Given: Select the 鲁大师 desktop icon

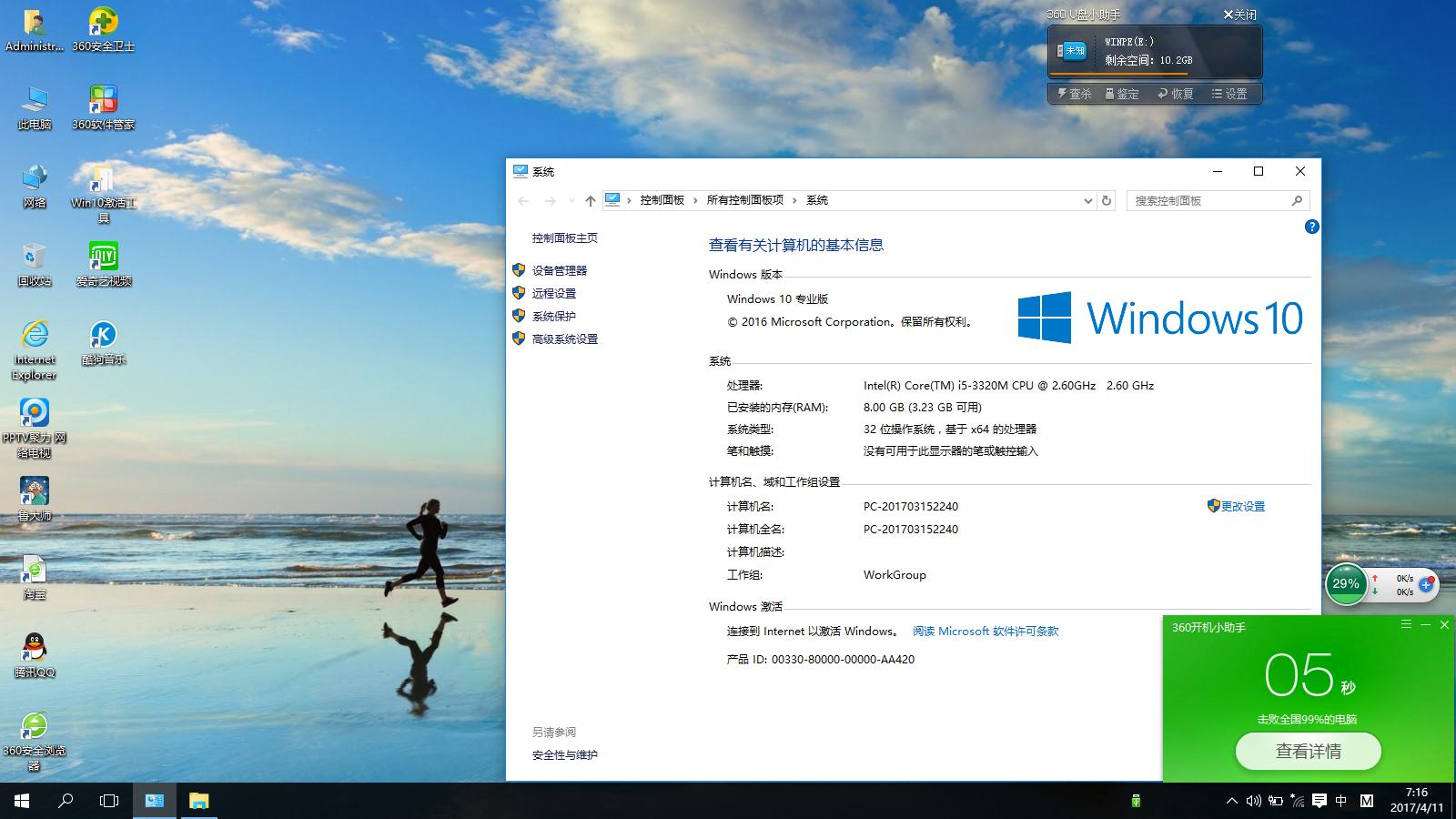Looking at the screenshot, I should [x=35, y=499].
